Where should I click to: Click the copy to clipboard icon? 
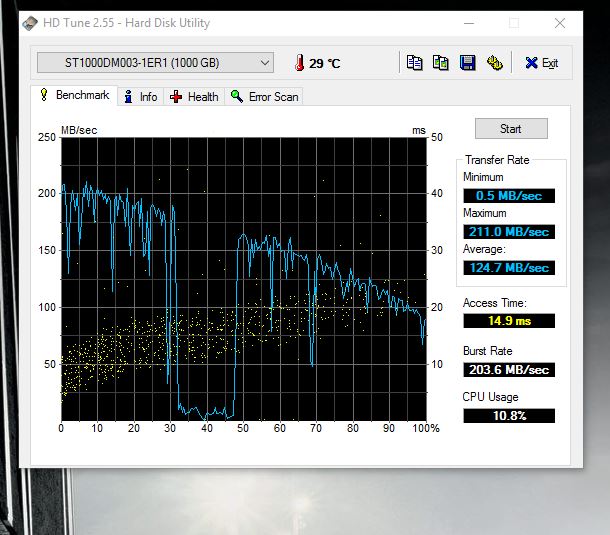[414, 63]
